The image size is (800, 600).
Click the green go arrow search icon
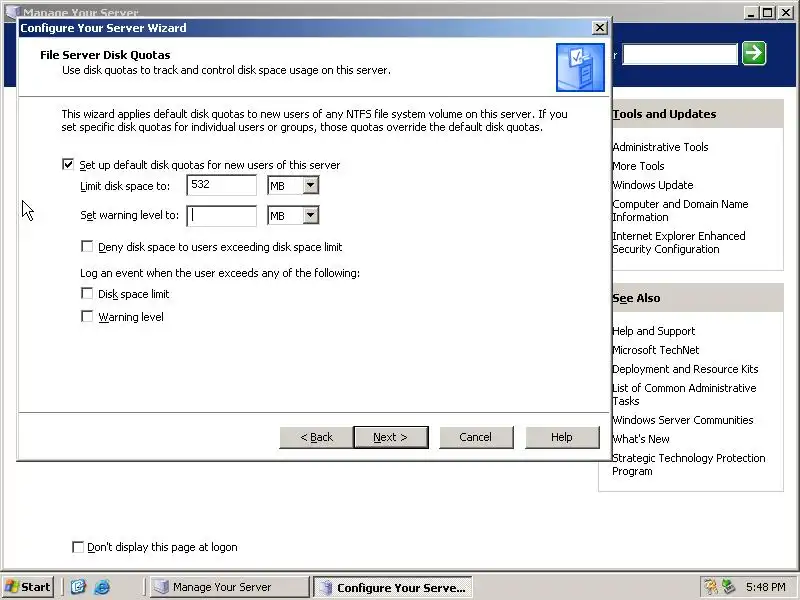pos(754,54)
